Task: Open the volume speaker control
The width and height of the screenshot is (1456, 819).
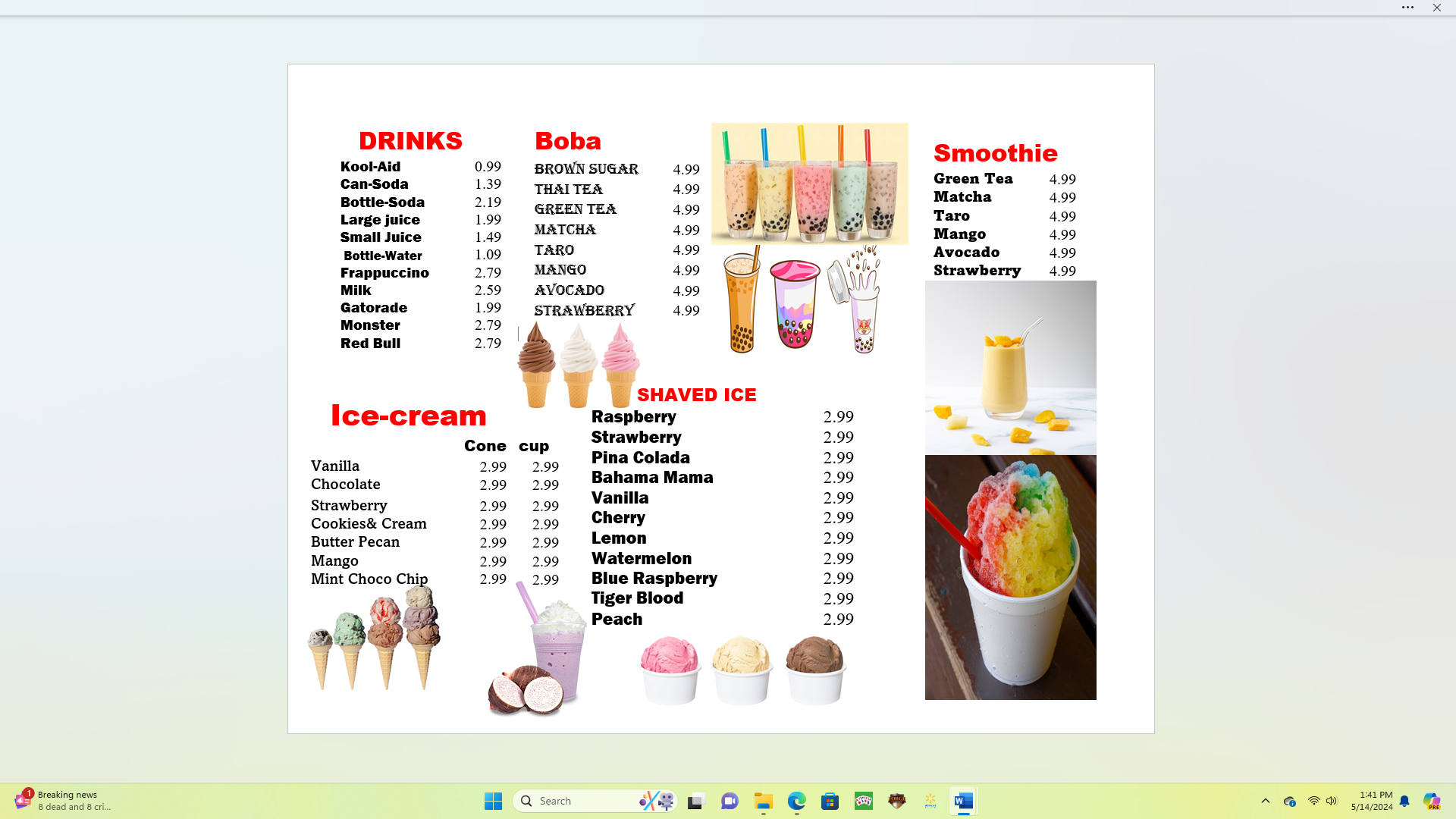Action: pyautogui.click(x=1332, y=801)
